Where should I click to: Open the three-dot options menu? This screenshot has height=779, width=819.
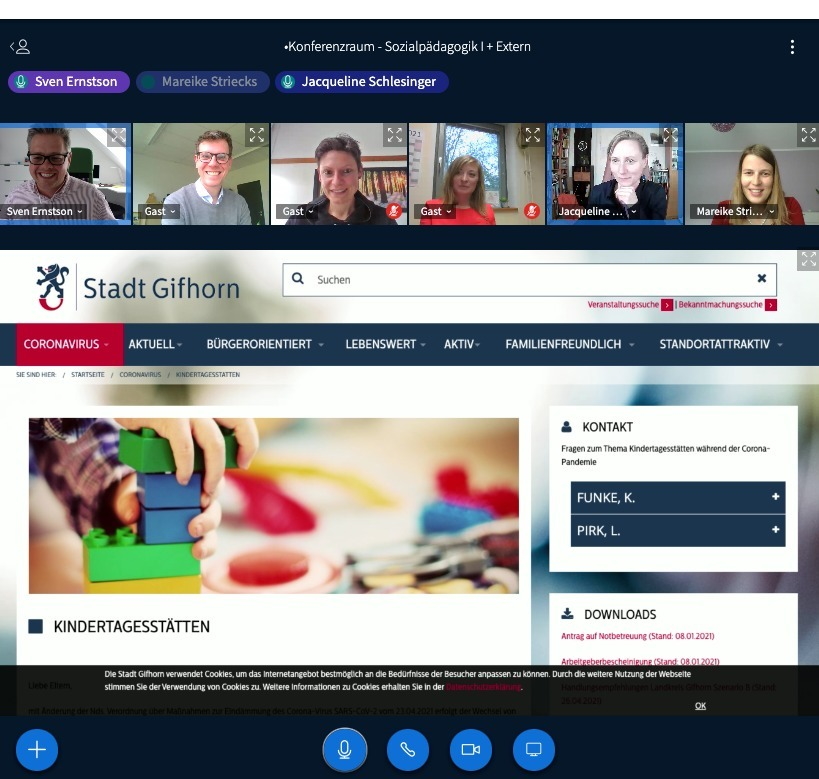tap(792, 47)
